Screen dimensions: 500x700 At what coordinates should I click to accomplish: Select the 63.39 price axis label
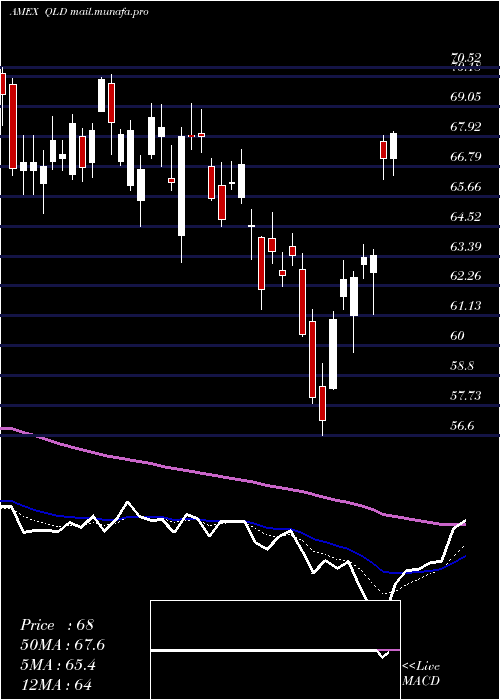467,246
